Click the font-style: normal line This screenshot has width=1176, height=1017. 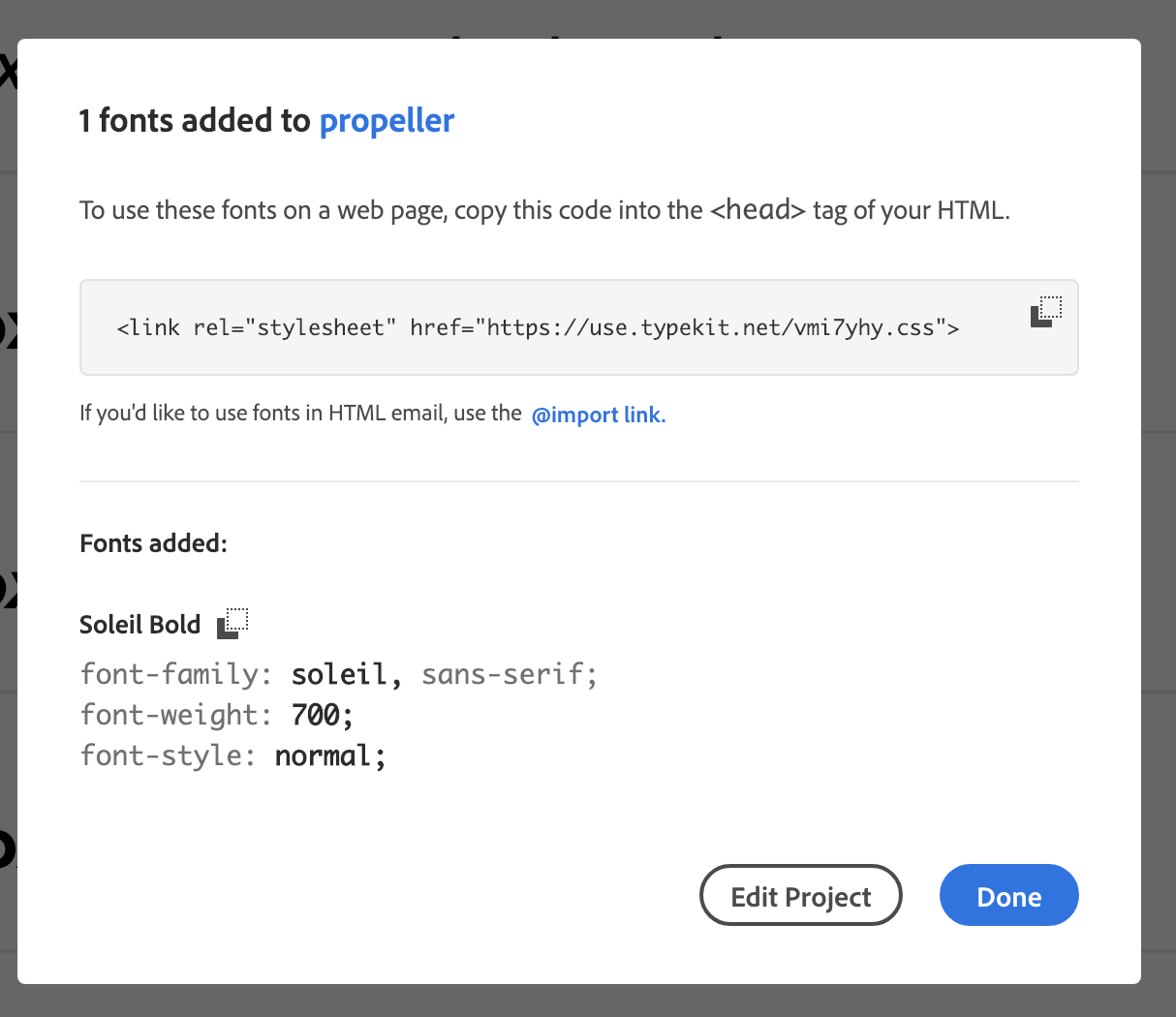click(x=232, y=755)
